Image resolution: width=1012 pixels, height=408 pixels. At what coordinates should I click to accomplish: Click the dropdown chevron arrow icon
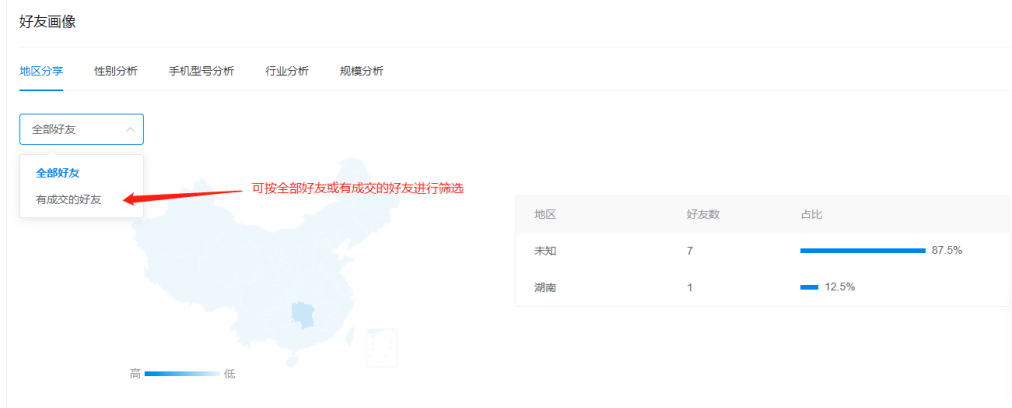coord(130,129)
